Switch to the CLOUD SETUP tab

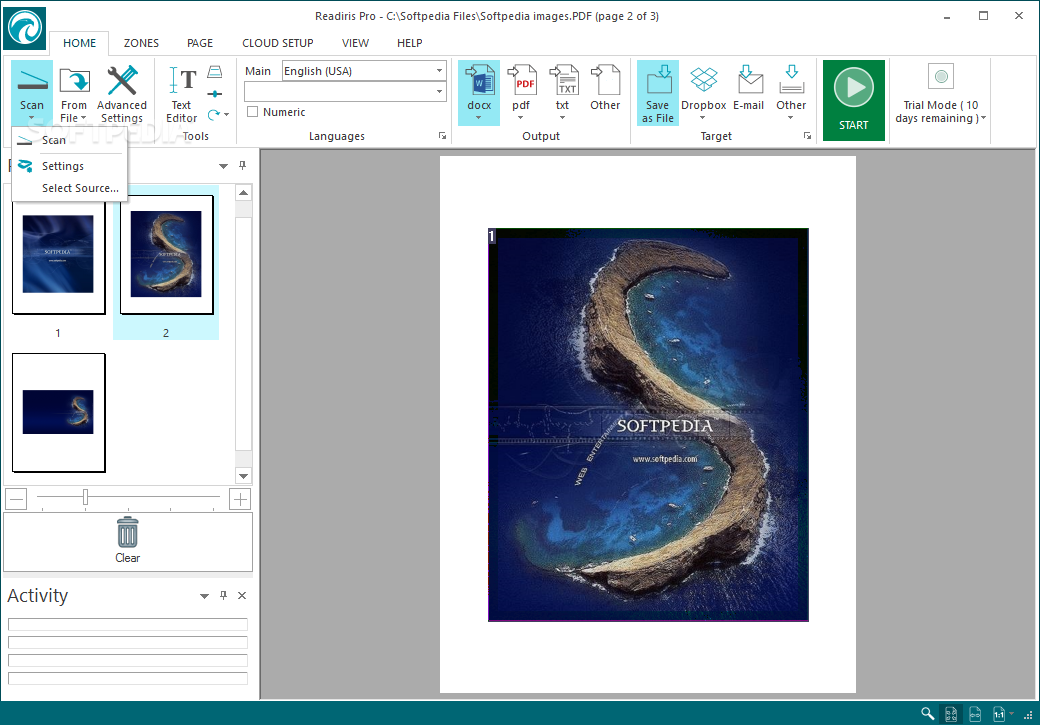pyautogui.click(x=278, y=43)
